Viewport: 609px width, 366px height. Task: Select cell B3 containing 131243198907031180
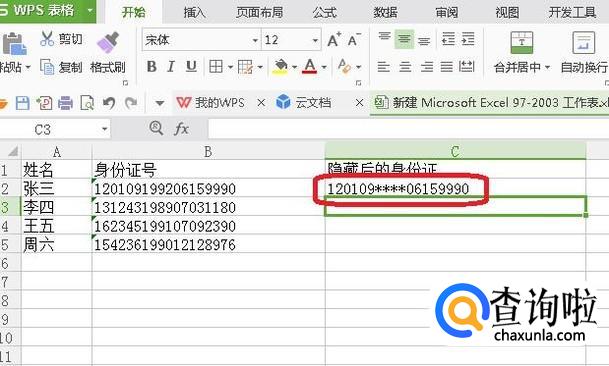coord(209,207)
